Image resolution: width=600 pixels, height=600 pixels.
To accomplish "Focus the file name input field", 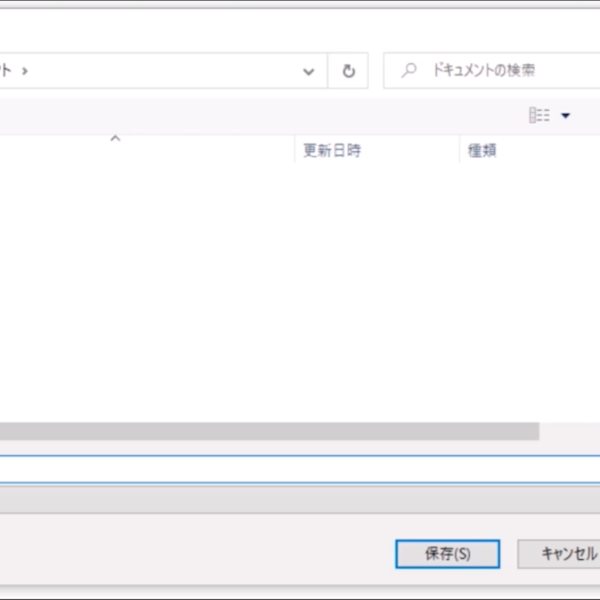I will pos(300,468).
